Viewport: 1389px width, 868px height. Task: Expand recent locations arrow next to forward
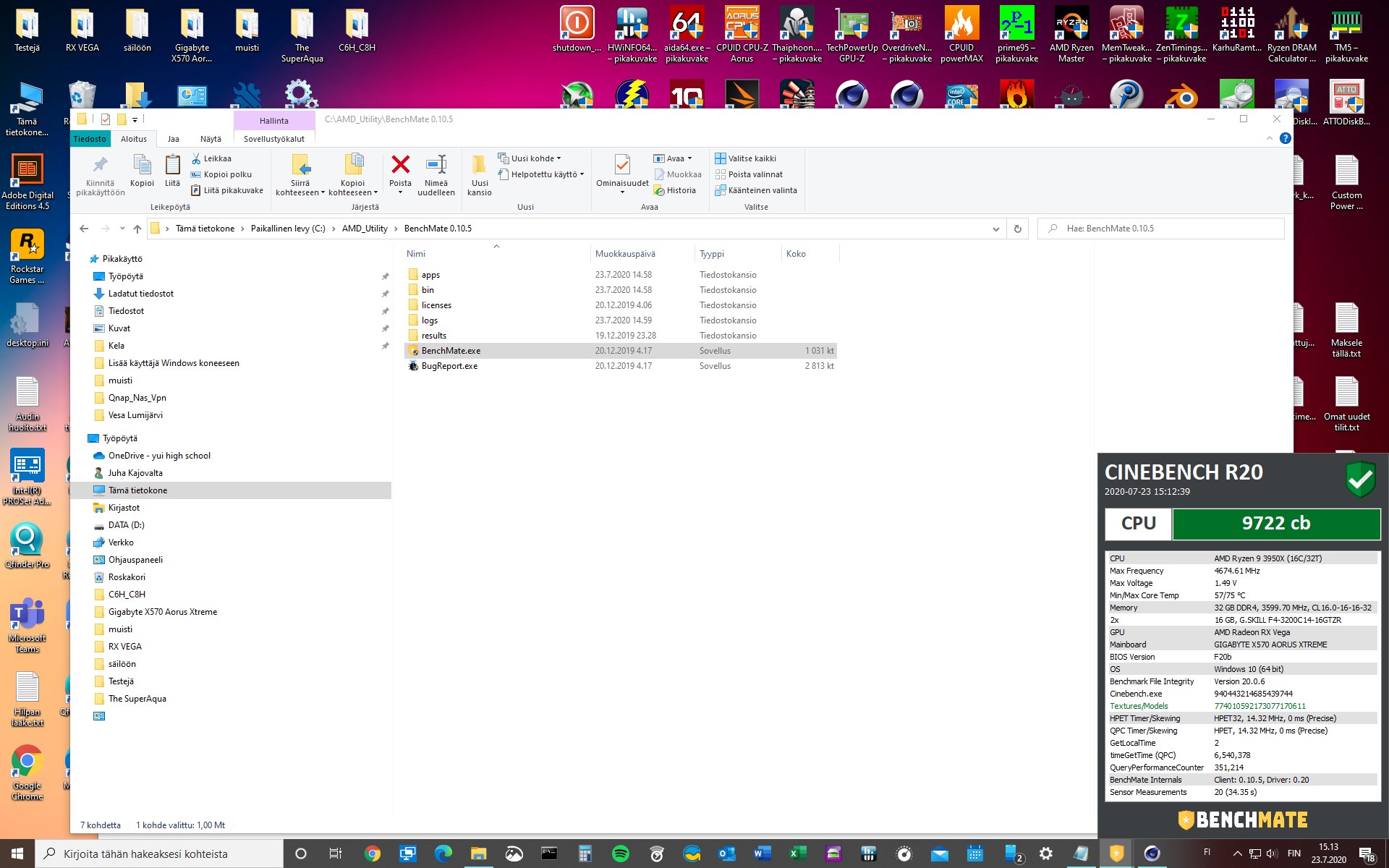tap(122, 229)
